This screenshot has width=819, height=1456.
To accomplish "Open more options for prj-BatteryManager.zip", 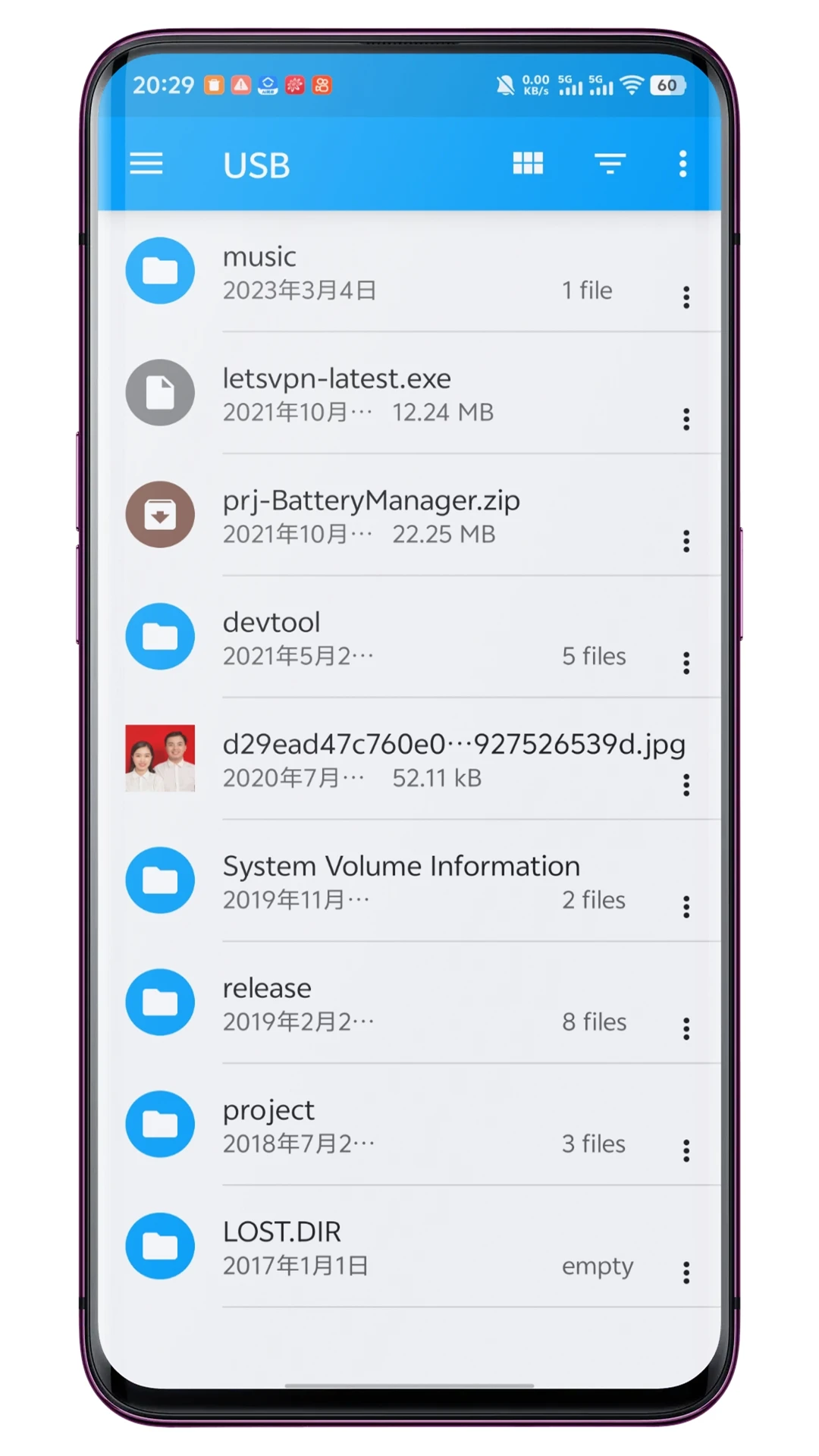I will 686,541.
